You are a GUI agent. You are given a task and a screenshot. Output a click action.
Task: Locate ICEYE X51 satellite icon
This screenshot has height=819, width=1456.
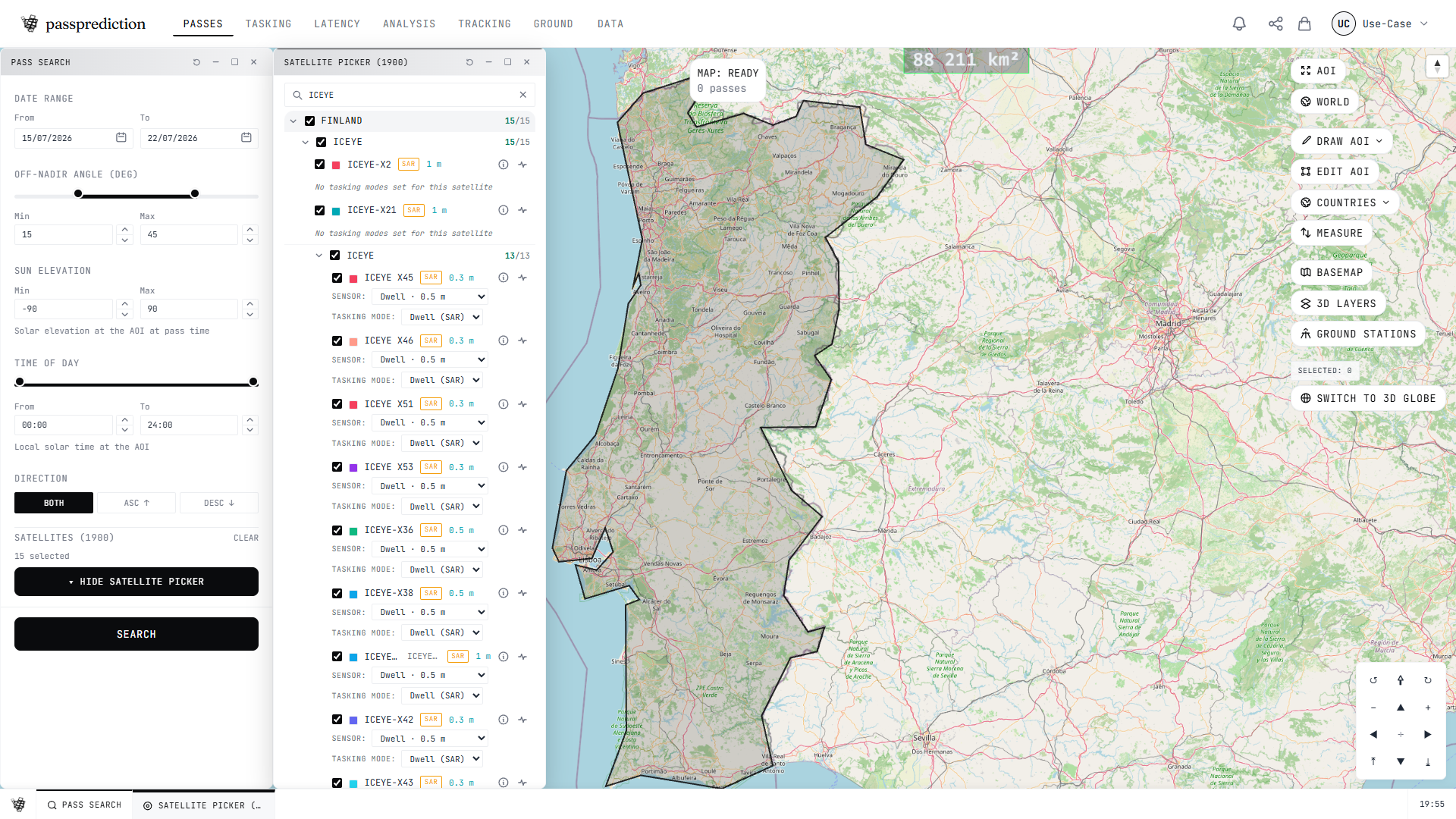tap(522, 404)
